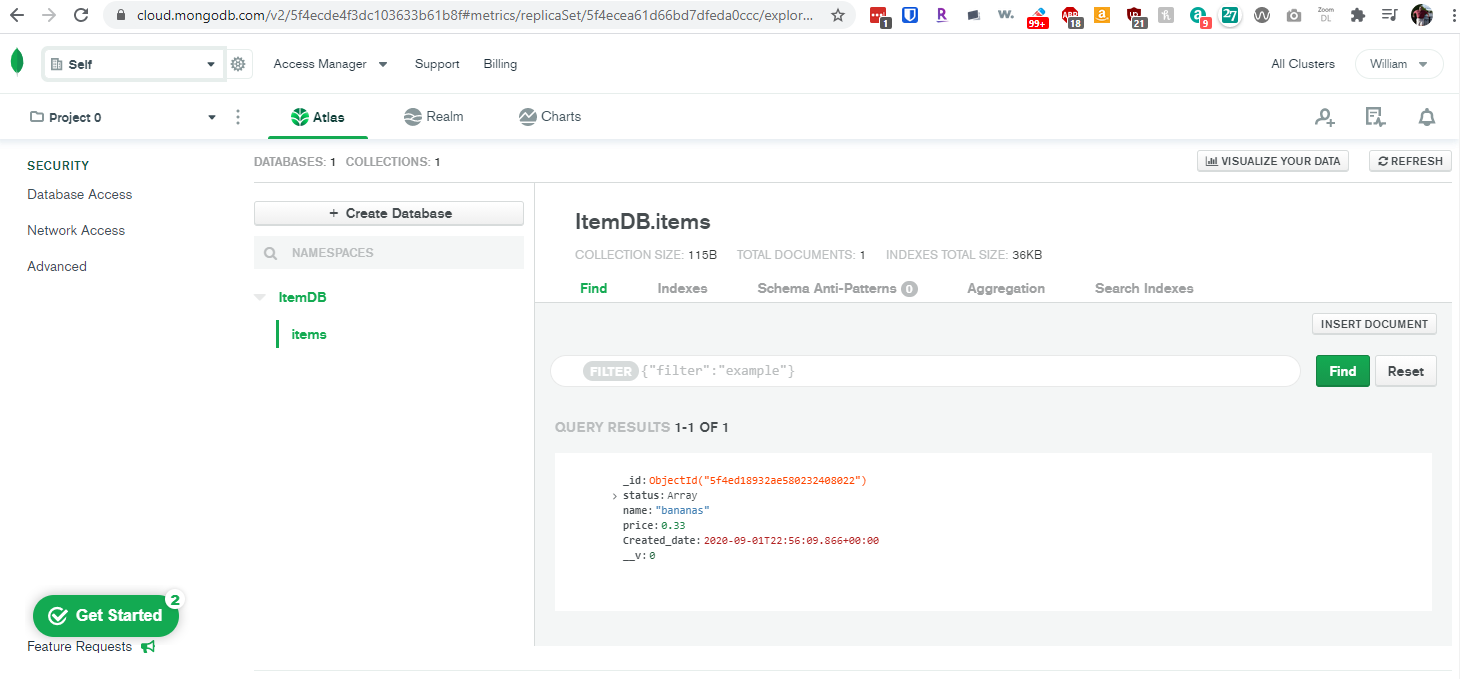The image size is (1460, 679).
Task: Open the Indexes tab
Action: pos(682,288)
